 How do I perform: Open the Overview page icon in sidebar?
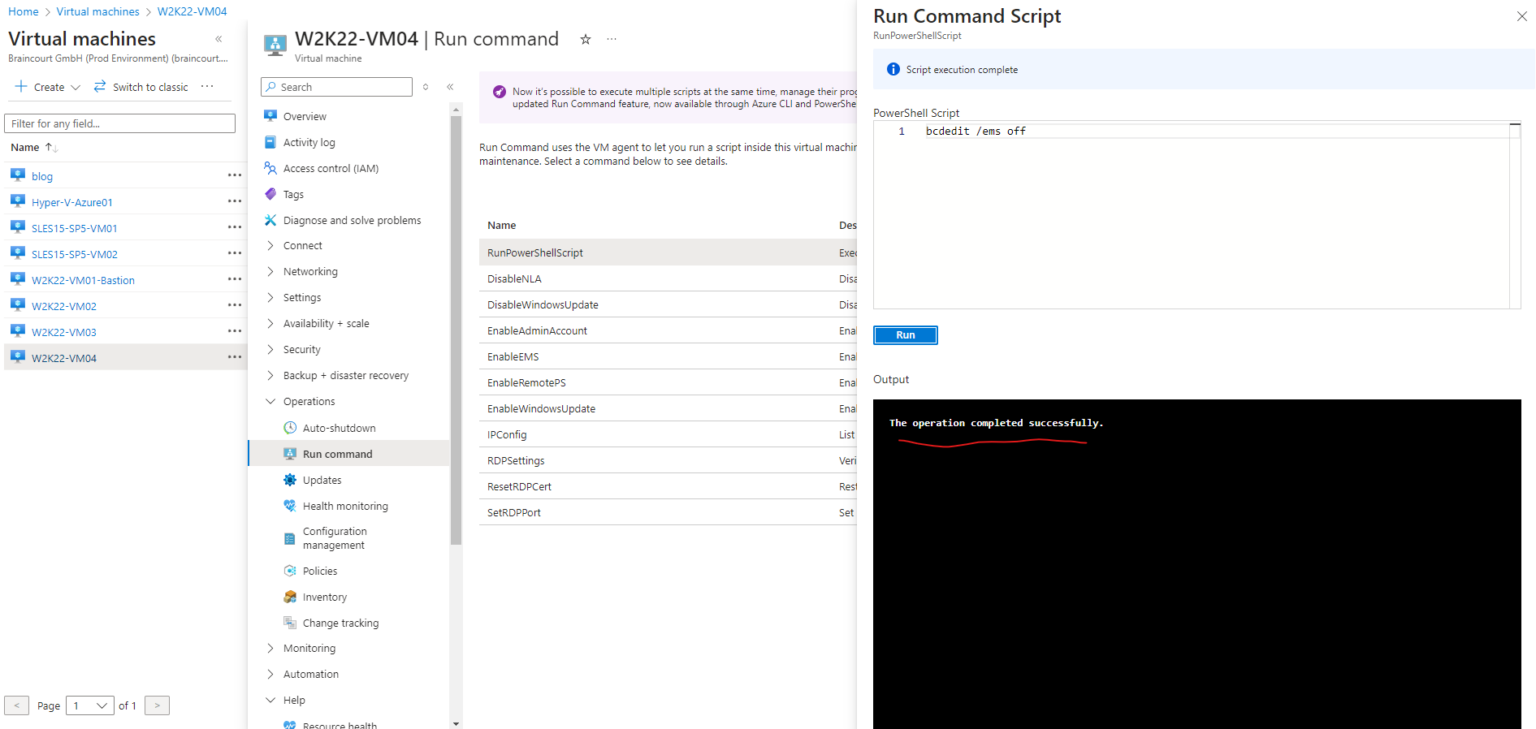click(270, 116)
